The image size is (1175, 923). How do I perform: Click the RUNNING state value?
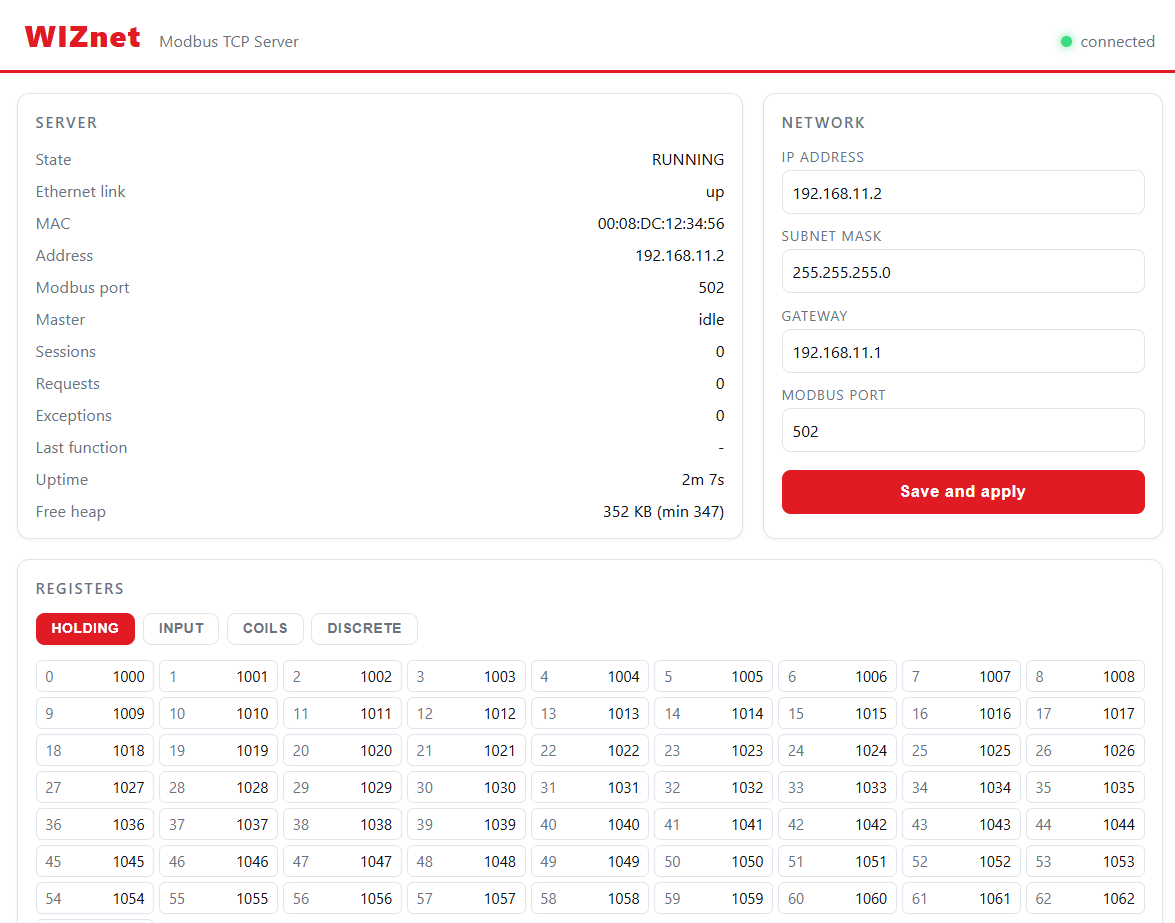[x=688, y=160]
